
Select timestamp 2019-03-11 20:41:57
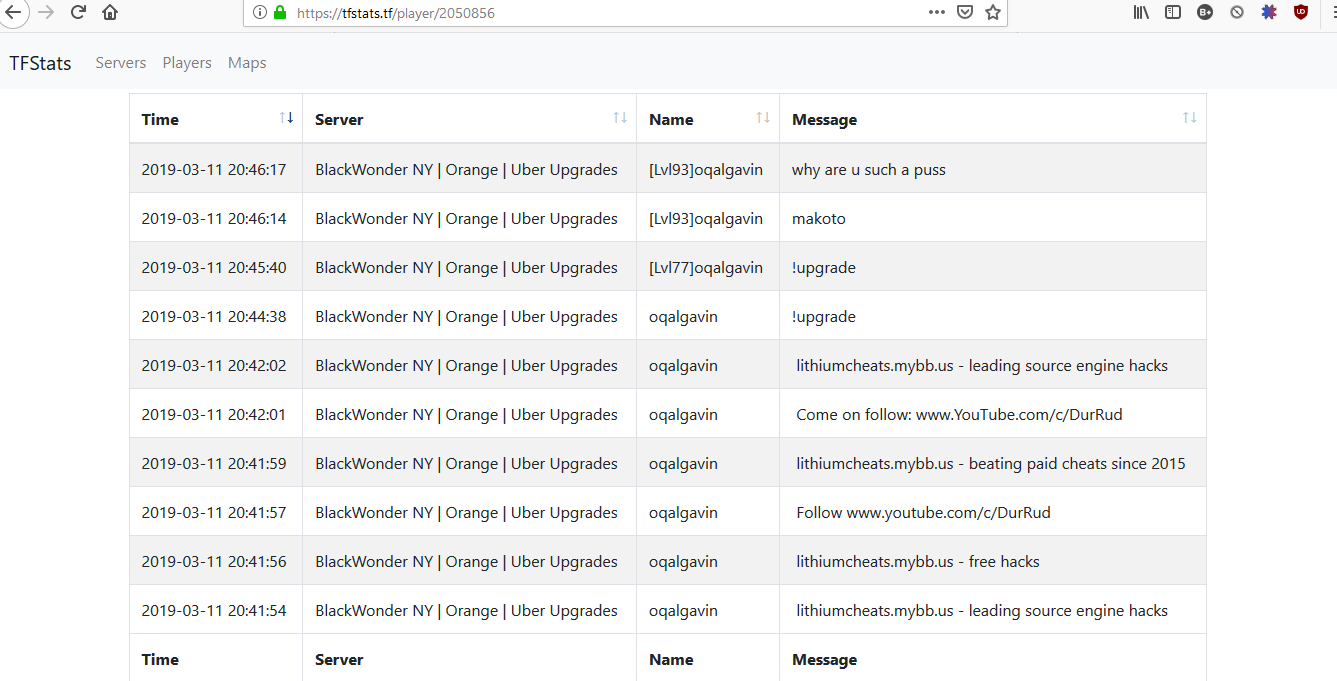[x=214, y=512]
